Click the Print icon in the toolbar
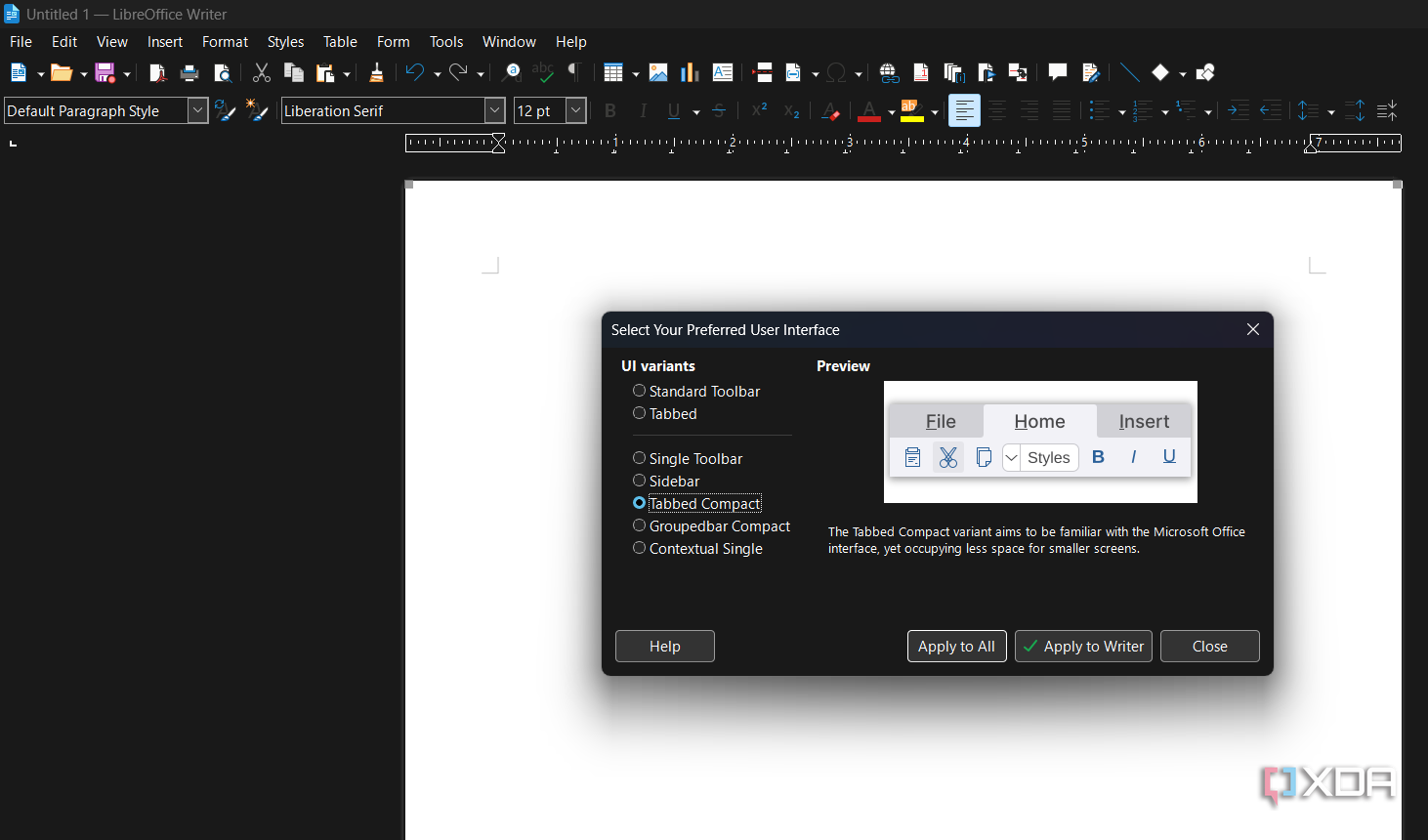 (x=189, y=72)
